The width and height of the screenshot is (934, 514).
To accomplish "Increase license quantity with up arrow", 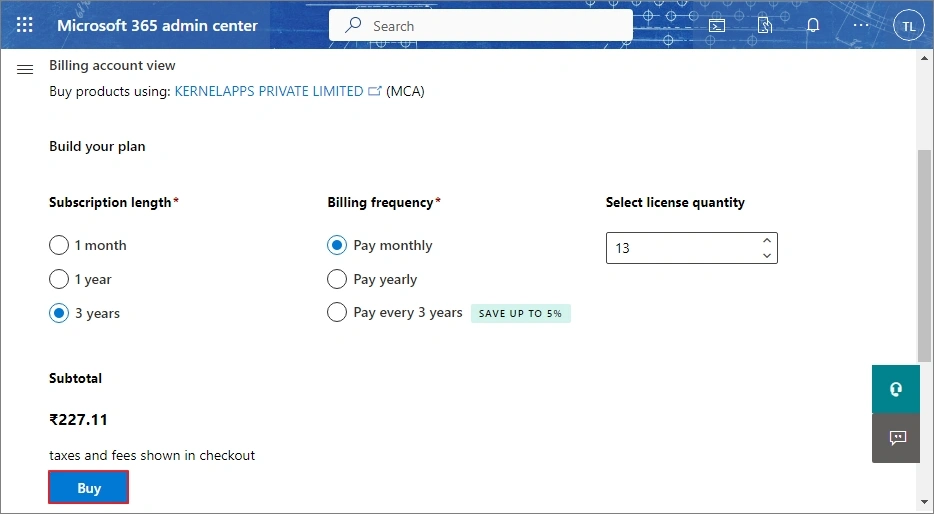I will coord(767,241).
